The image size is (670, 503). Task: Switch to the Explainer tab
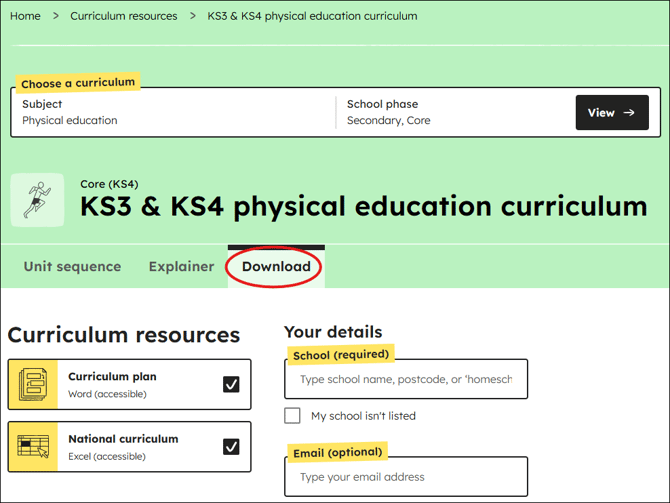click(x=182, y=267)
